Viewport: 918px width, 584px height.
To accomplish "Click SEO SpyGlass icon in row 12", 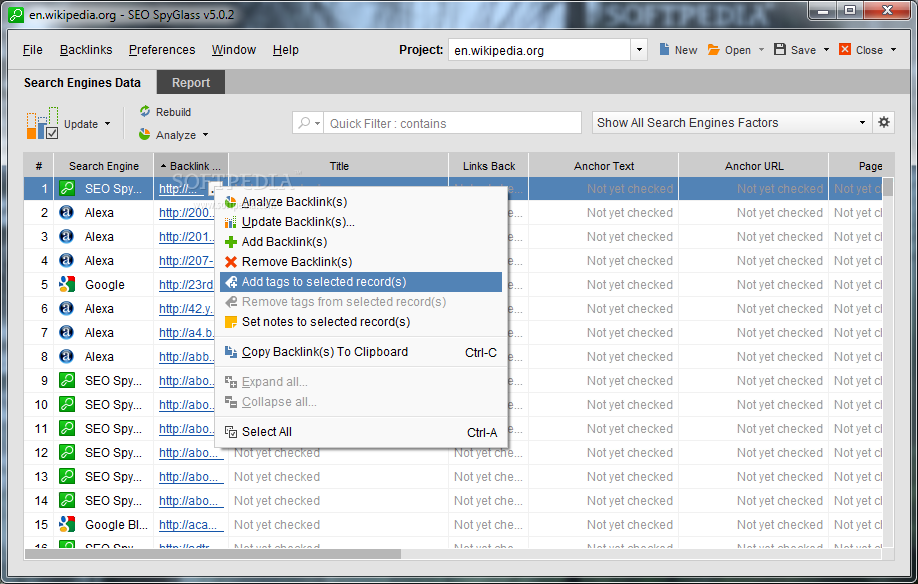I will point(67,452).
